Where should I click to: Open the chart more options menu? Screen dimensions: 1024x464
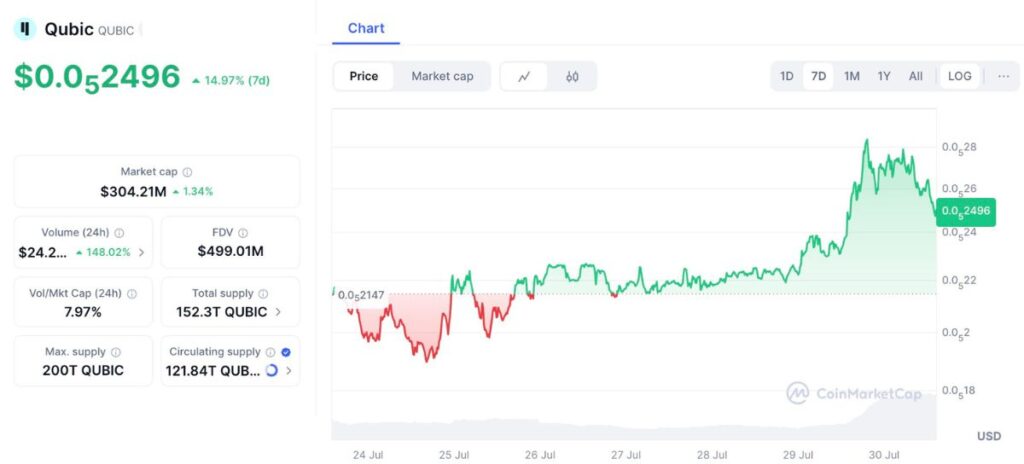[x=1003, y=76]
